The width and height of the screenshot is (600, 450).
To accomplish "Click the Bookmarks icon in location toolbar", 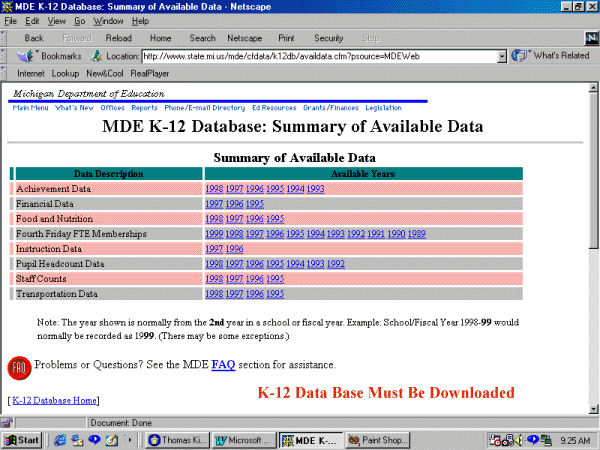I will pyautogui.click(x=27, y=56).
